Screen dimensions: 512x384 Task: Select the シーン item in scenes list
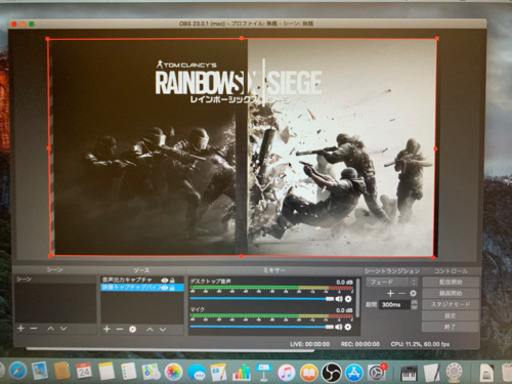pos(55,279)
